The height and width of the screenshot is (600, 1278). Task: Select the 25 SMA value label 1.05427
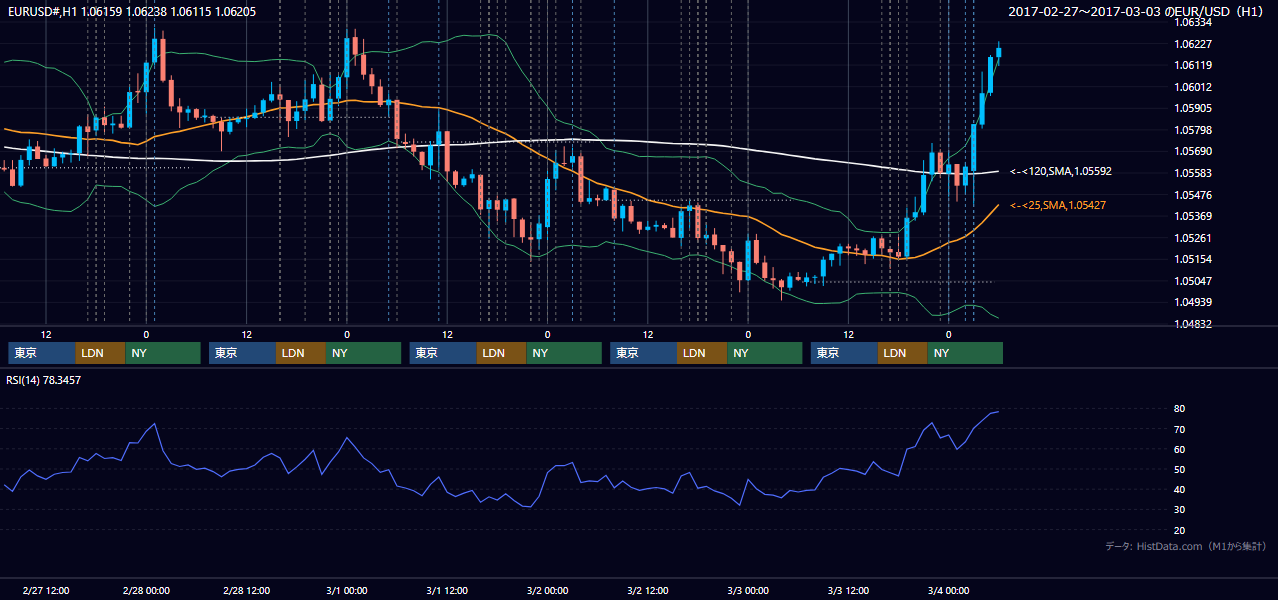tap(1059, 205)
